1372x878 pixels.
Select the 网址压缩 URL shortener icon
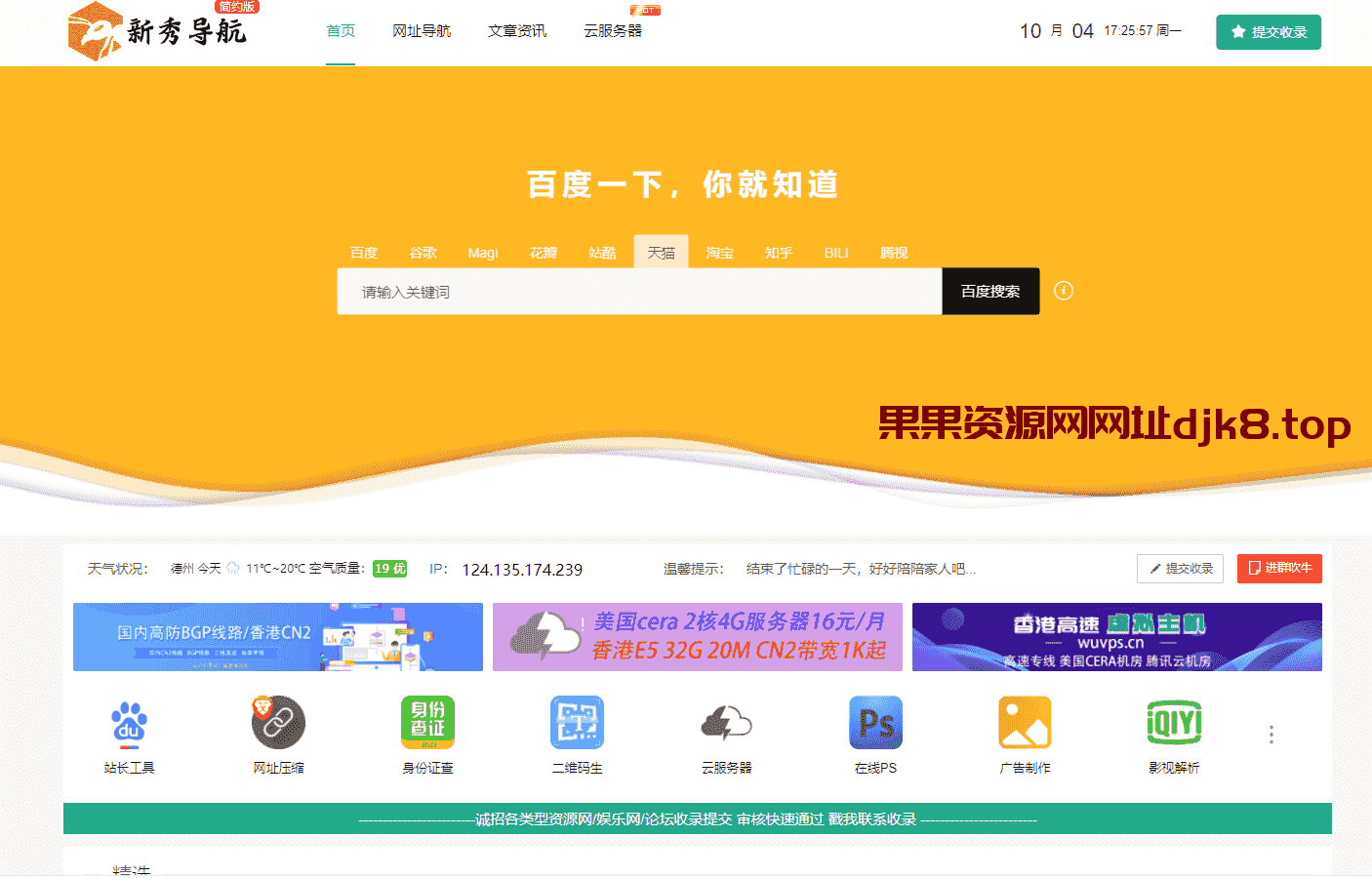[279, 732]
